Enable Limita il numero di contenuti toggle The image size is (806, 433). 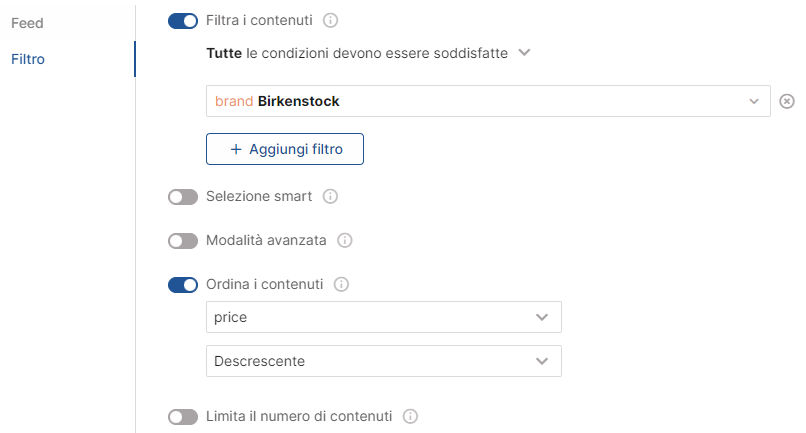(x=183, y=416)
